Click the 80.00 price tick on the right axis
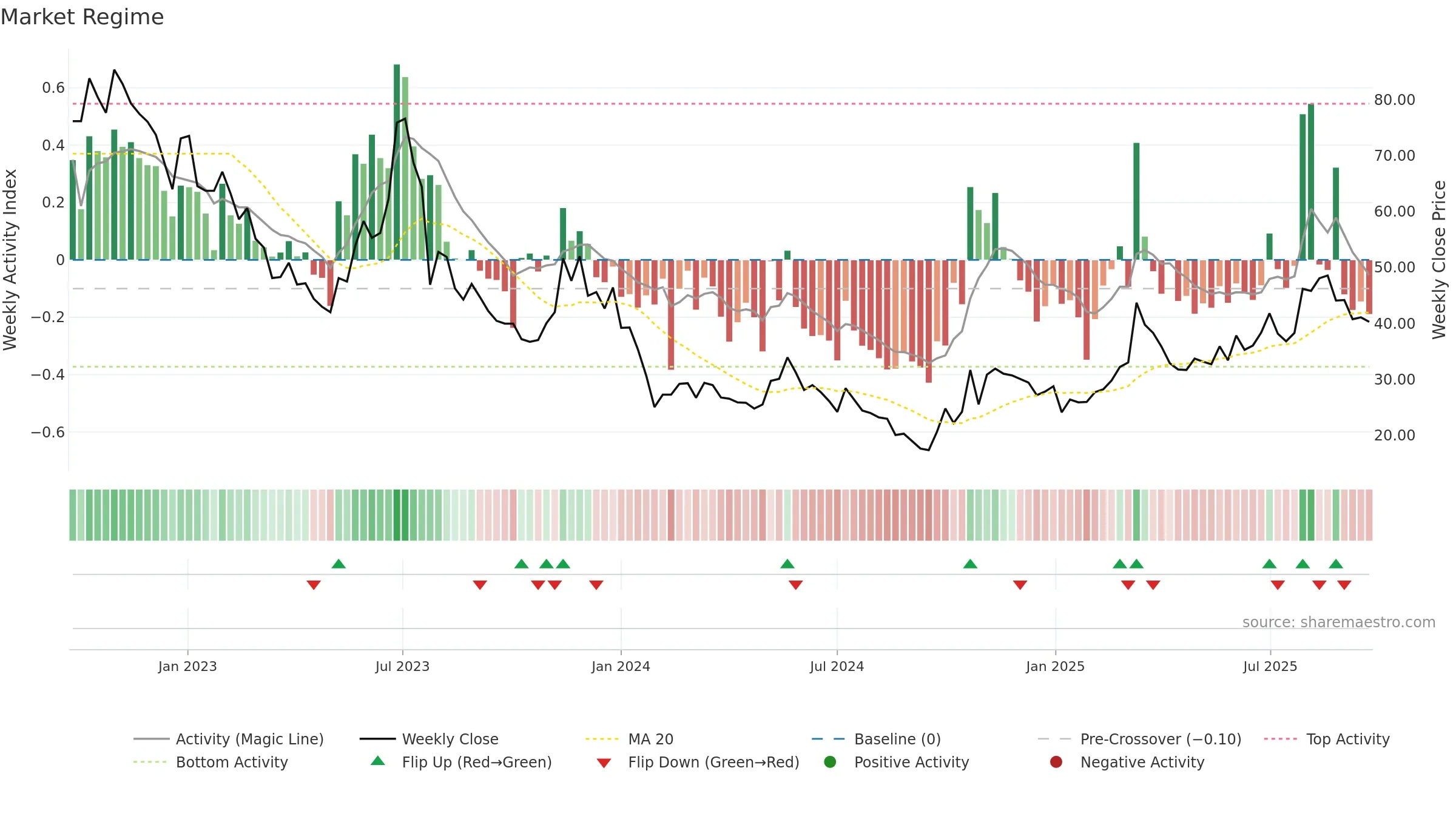The width and height of the screenshot is (1456, 819). [x=1395, y=99]
